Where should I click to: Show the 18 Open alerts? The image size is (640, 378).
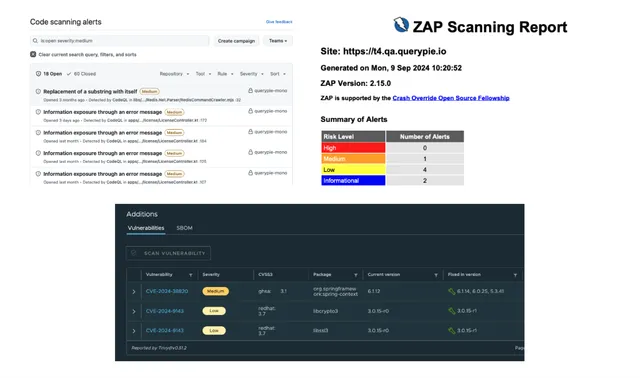pyautogui.click(x=49, y=74)
